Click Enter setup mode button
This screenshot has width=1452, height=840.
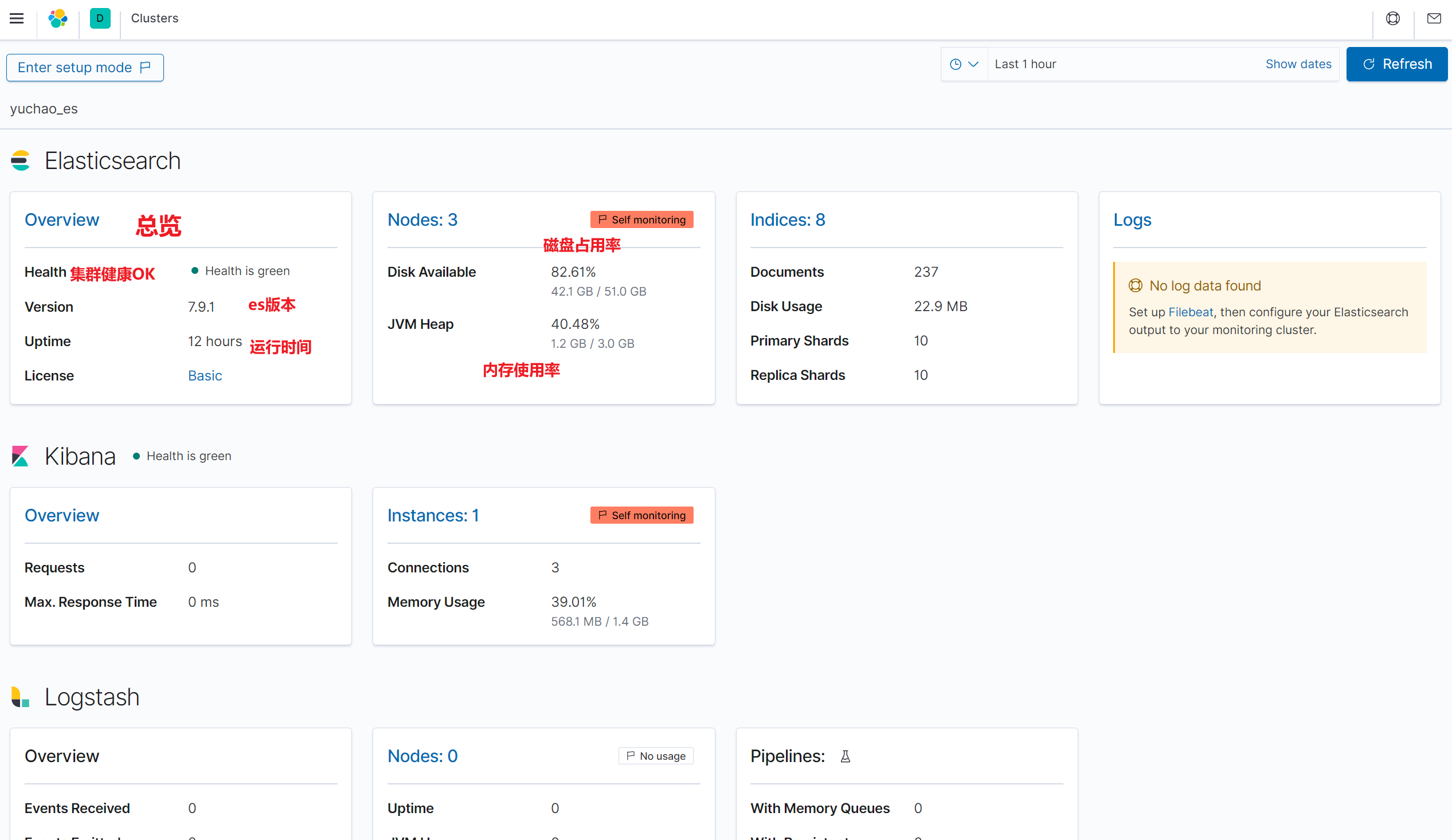coord(85,68)
